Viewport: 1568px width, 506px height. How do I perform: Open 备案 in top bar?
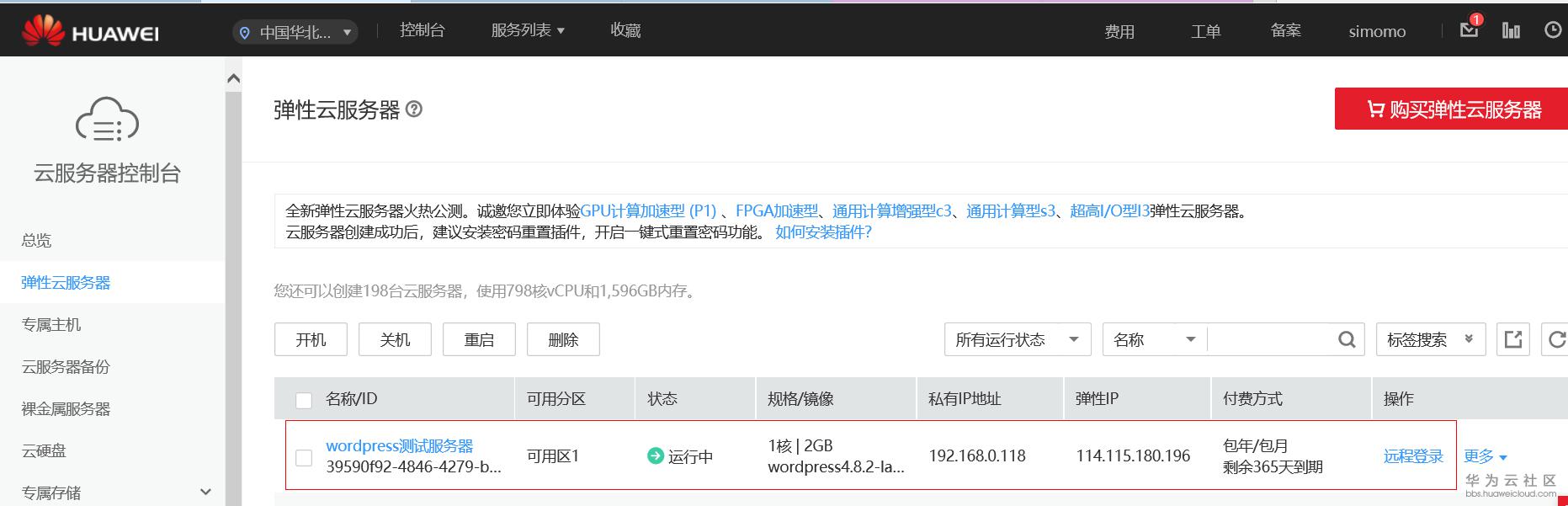(1286, 31)
